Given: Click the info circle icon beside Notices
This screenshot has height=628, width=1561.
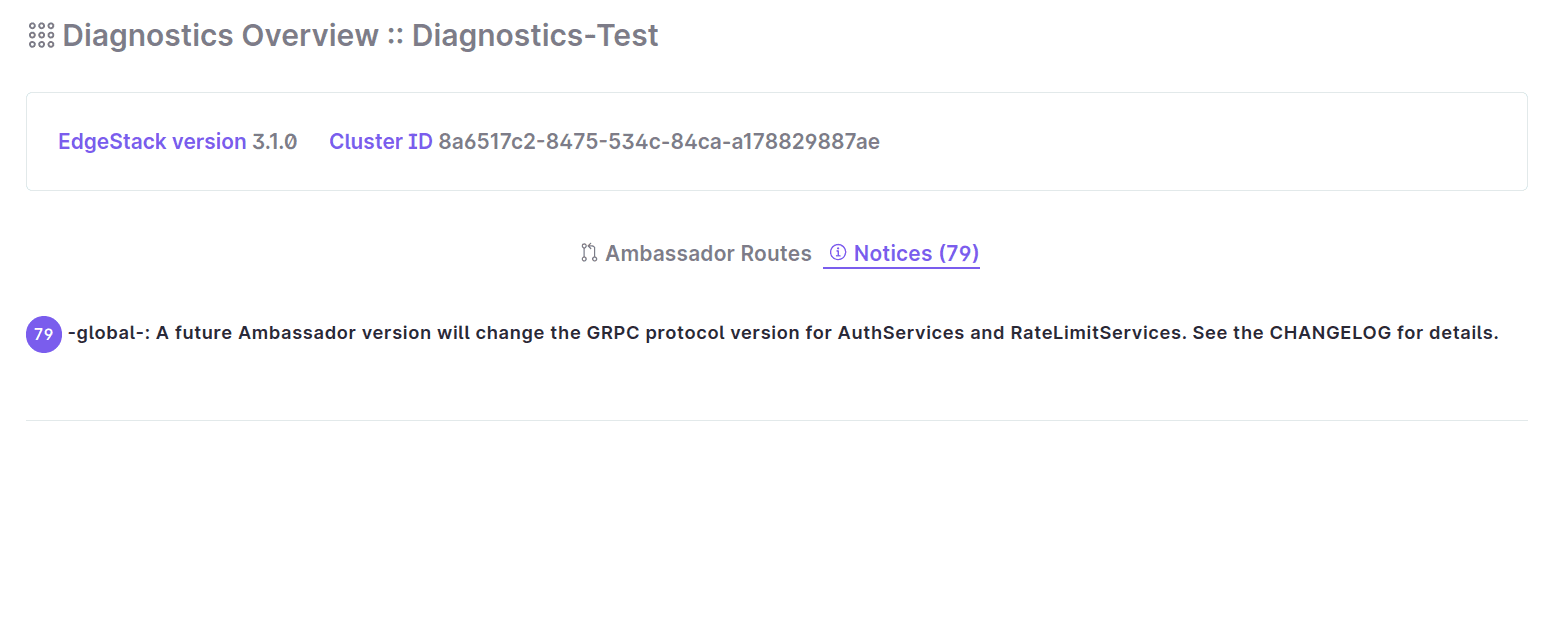Looking at the screenshot, I should (838, 253).
